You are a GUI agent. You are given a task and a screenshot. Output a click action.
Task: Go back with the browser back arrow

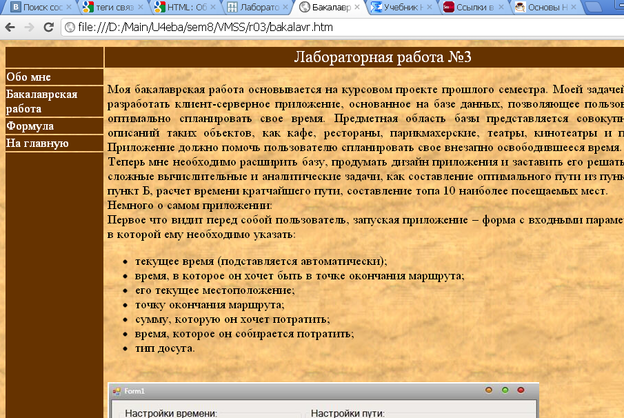point(10,27)
